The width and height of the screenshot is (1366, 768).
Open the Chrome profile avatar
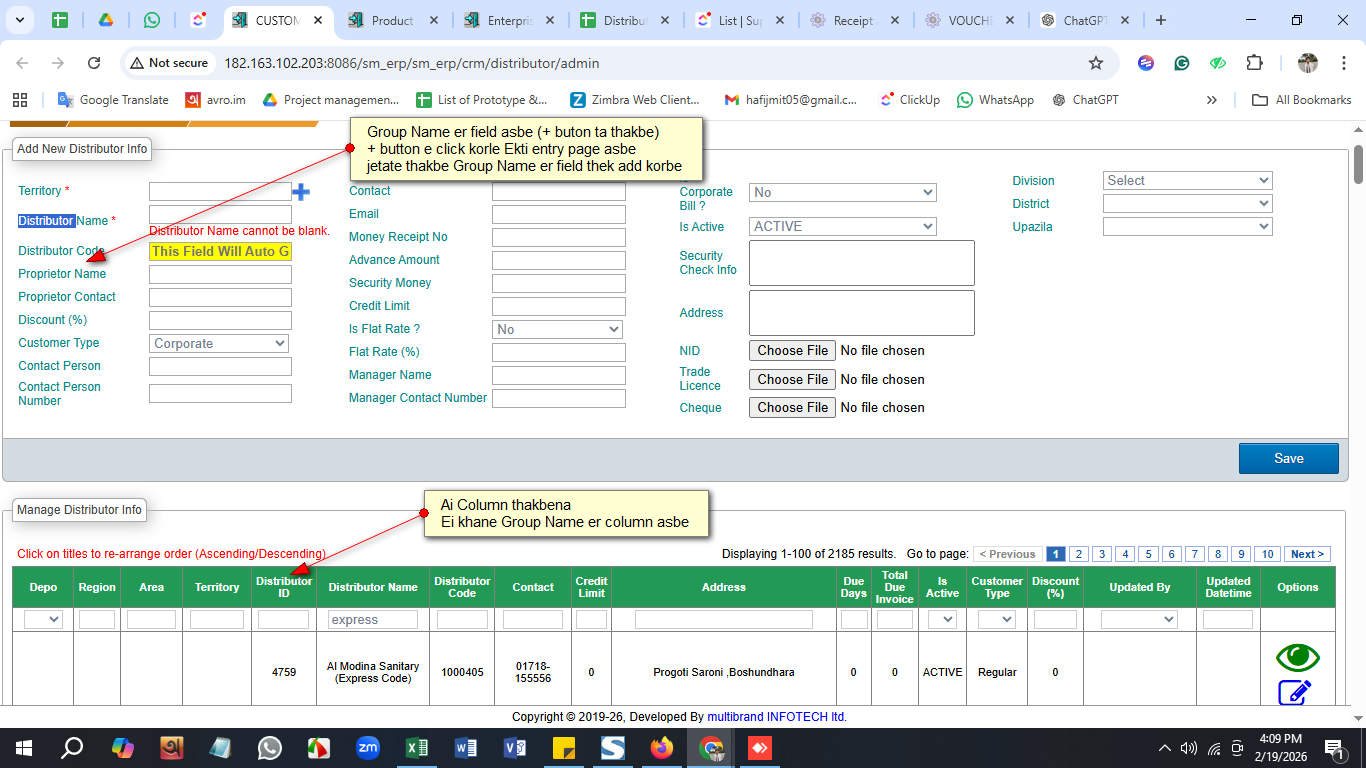point(1308,63)
